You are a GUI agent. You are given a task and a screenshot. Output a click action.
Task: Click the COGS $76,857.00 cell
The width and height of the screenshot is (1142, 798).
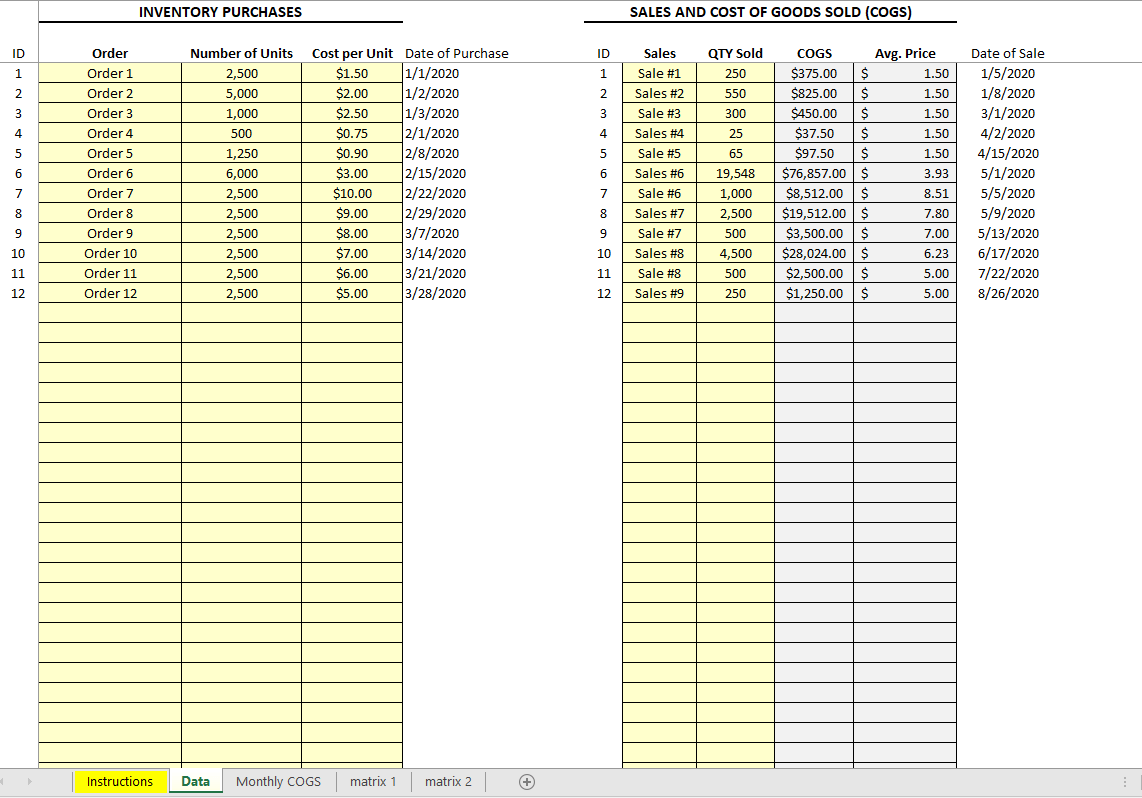point(814,173)
